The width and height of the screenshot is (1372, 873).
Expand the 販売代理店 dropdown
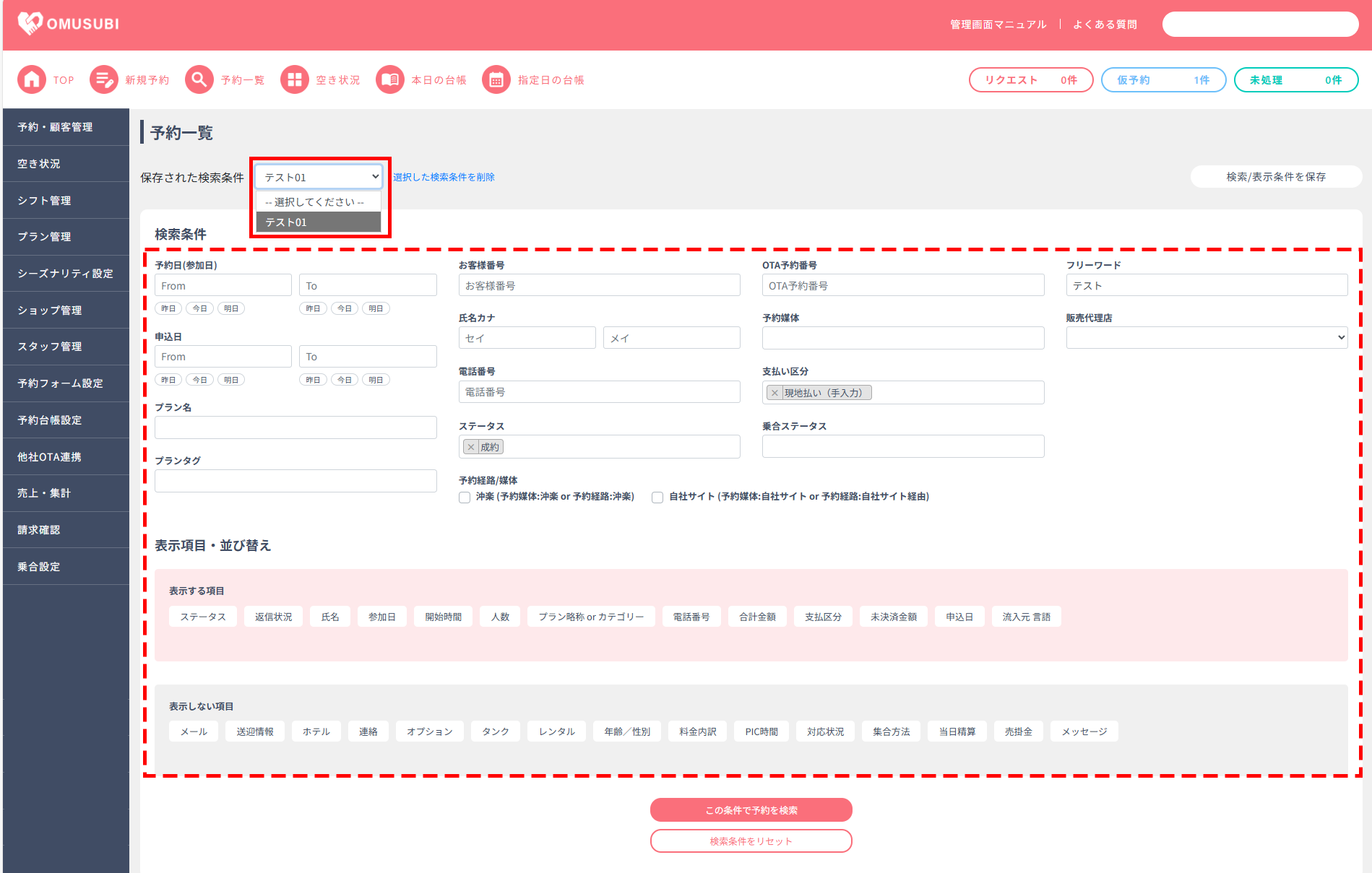[x=1207, y=337]
